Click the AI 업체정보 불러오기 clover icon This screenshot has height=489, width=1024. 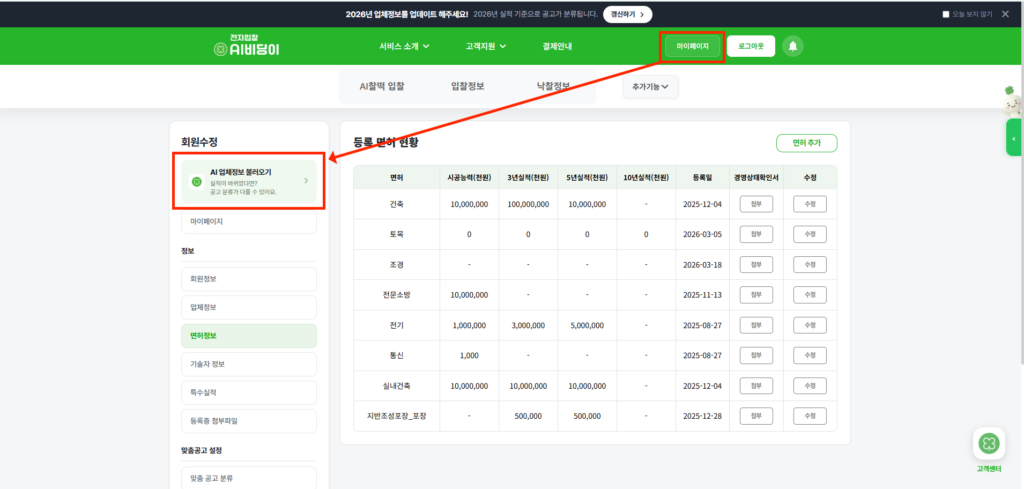pyautogui.click(x=197, y=181)
